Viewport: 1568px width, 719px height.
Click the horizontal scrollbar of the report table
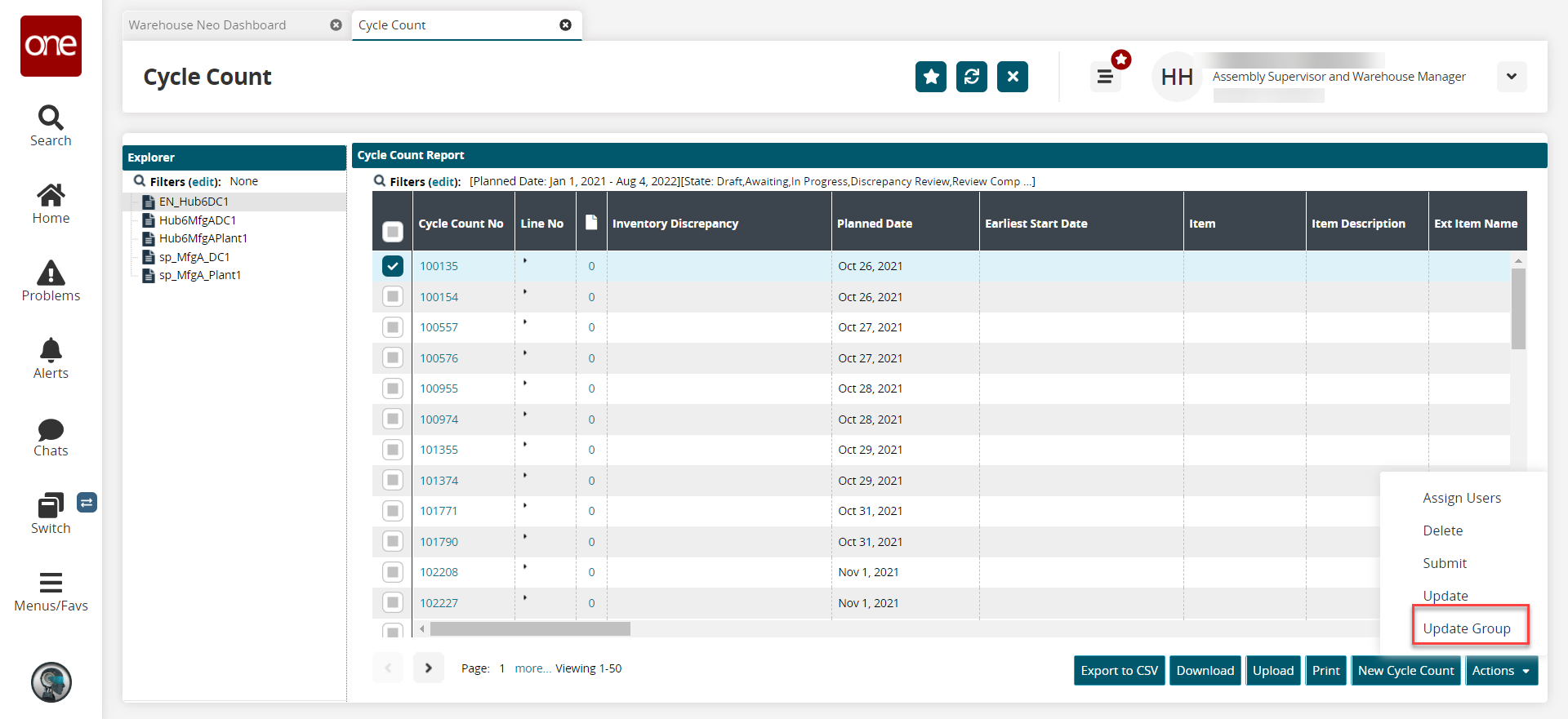pos(530,629)
